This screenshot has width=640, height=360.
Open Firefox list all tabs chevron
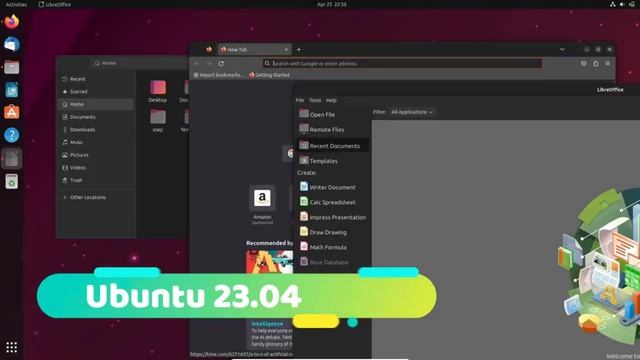(x=562, y=49)
